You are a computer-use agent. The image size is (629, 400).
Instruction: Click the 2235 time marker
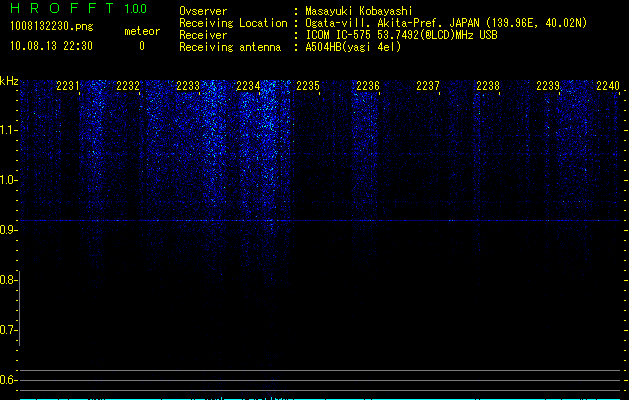coord(308,86)
